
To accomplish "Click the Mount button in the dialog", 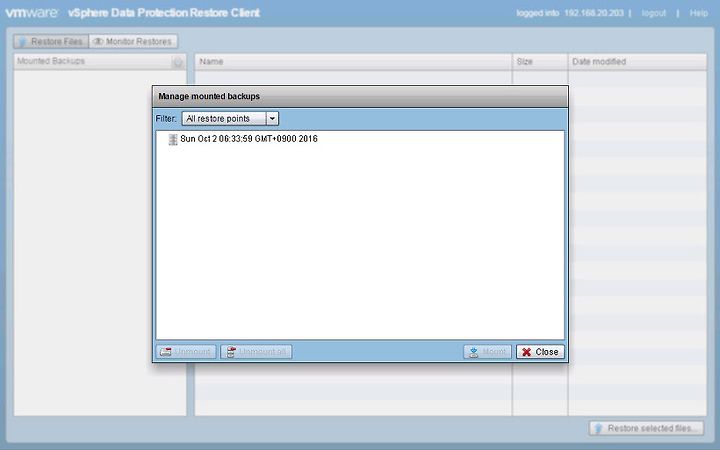I will [487, 352].
